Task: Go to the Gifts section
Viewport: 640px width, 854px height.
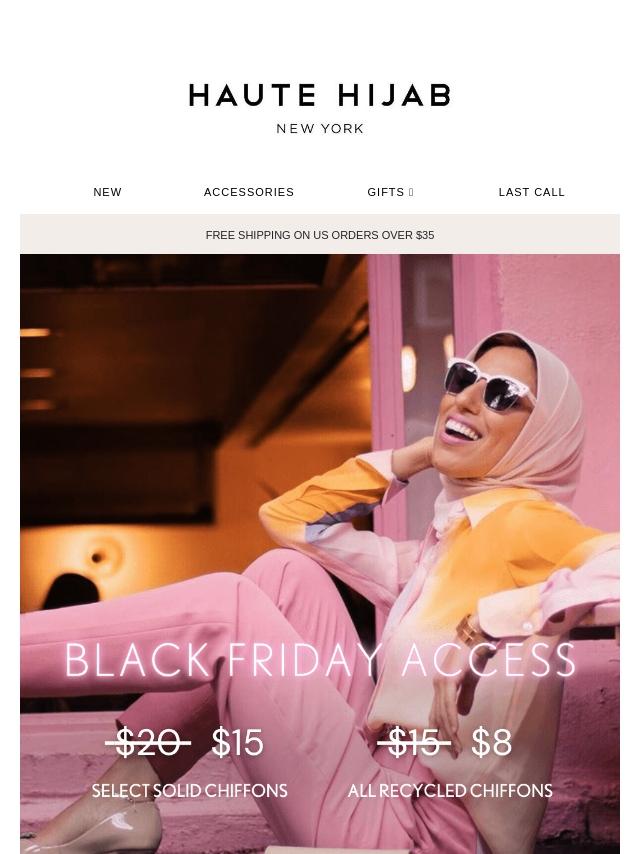Action: coord(386,192)
